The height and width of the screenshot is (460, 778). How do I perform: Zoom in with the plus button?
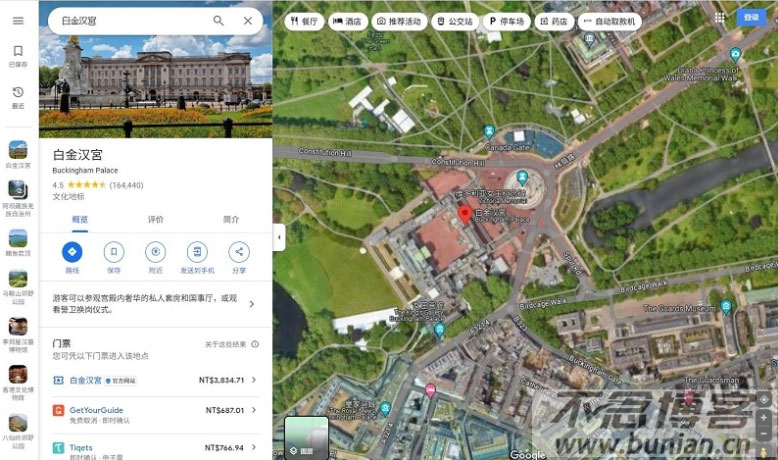point(764,418)
